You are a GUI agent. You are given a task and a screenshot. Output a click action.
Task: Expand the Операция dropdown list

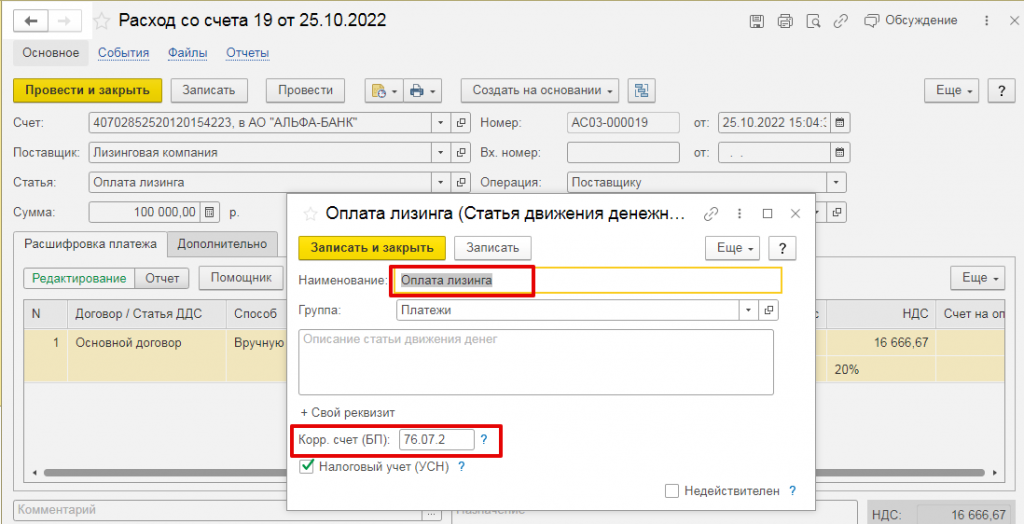click(x=837, y=183)
